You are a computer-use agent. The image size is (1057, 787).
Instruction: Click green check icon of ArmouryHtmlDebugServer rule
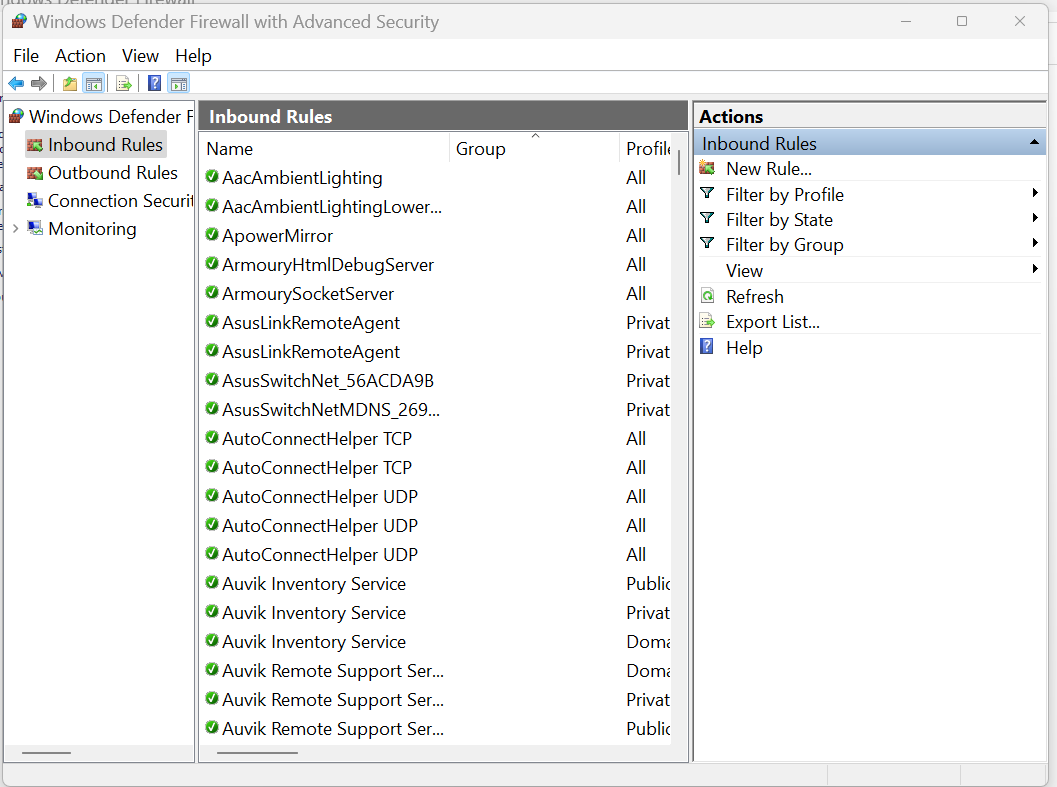(x=212, y=264)
